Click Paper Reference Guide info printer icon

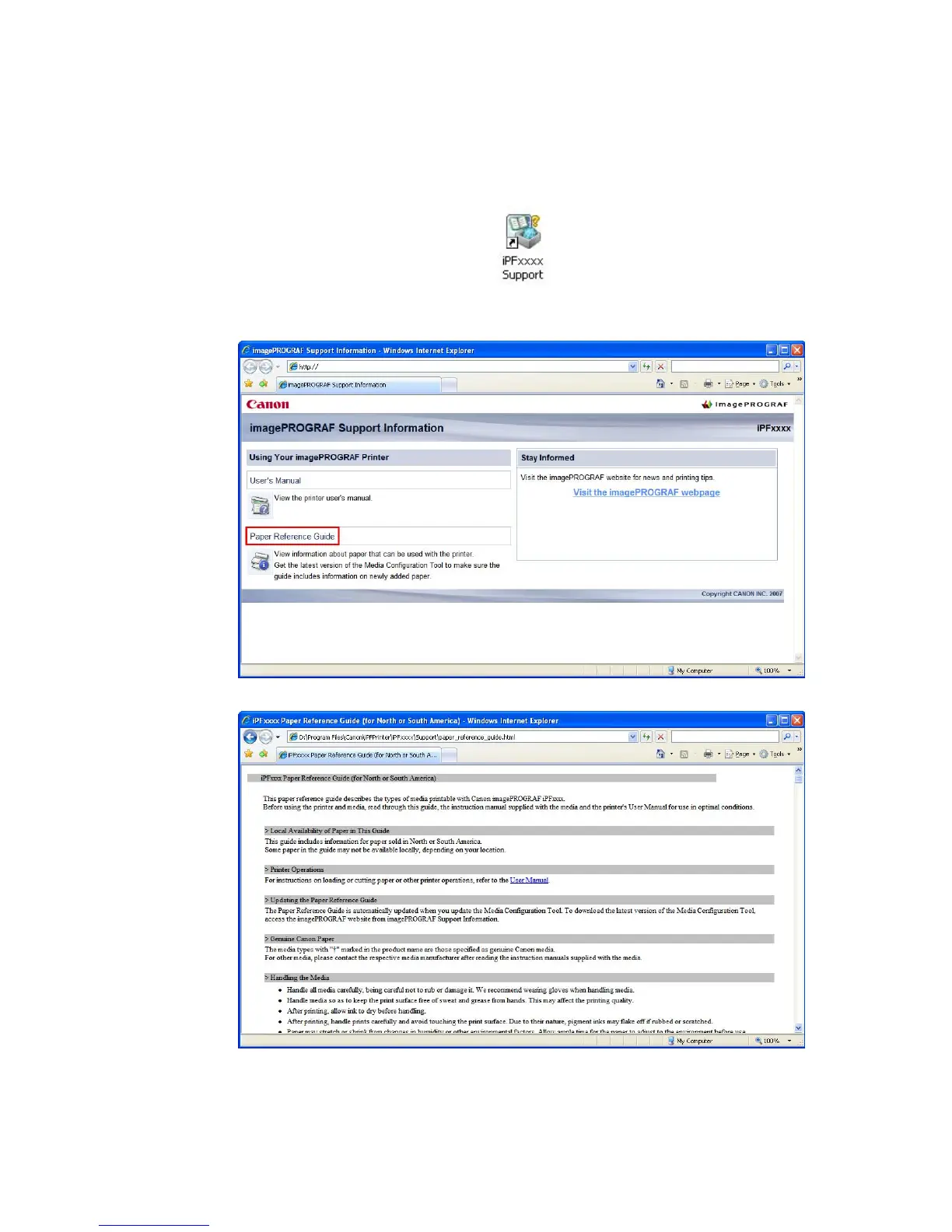click(260, 562)
